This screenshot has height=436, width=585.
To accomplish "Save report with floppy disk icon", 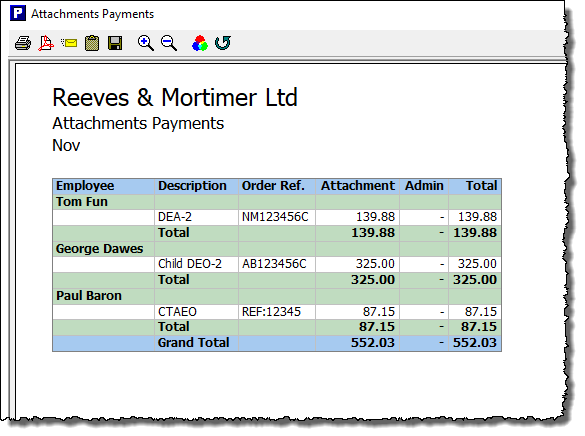I will [x=115, y=43].
